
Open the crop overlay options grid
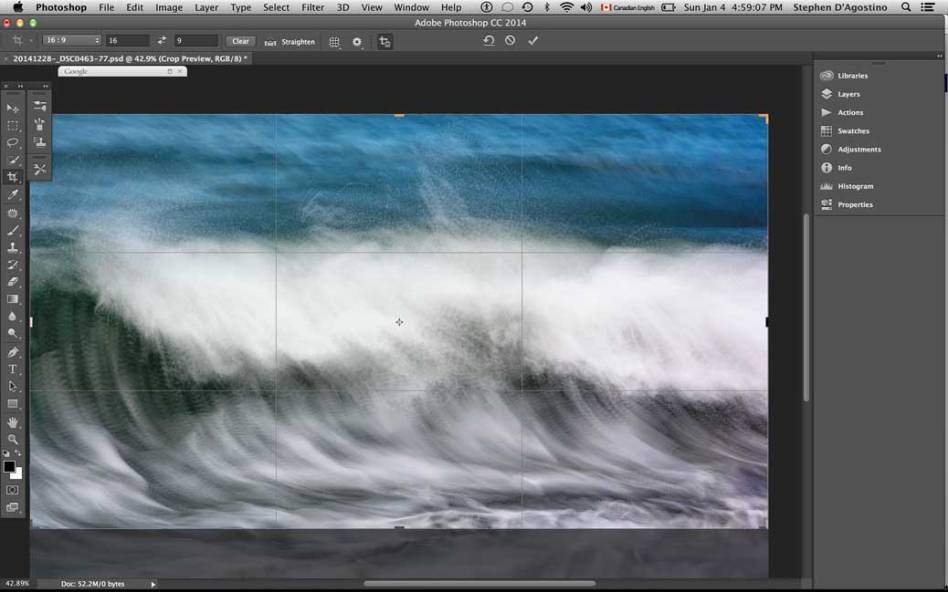tap(334, 41)
